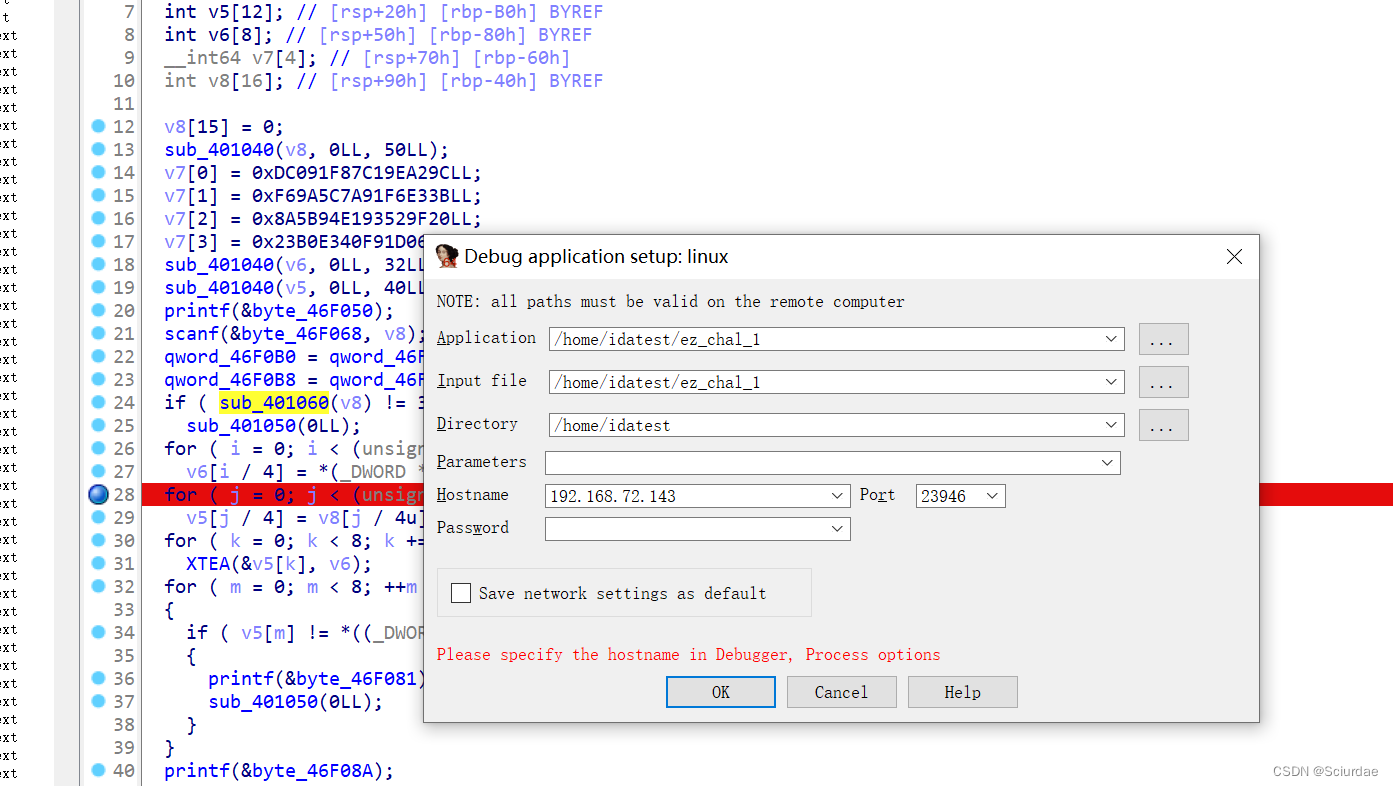Viewport: 1393px width, 786px height.
Task: Toggle breakpoint dot on line 36
Action: [98, 678]
